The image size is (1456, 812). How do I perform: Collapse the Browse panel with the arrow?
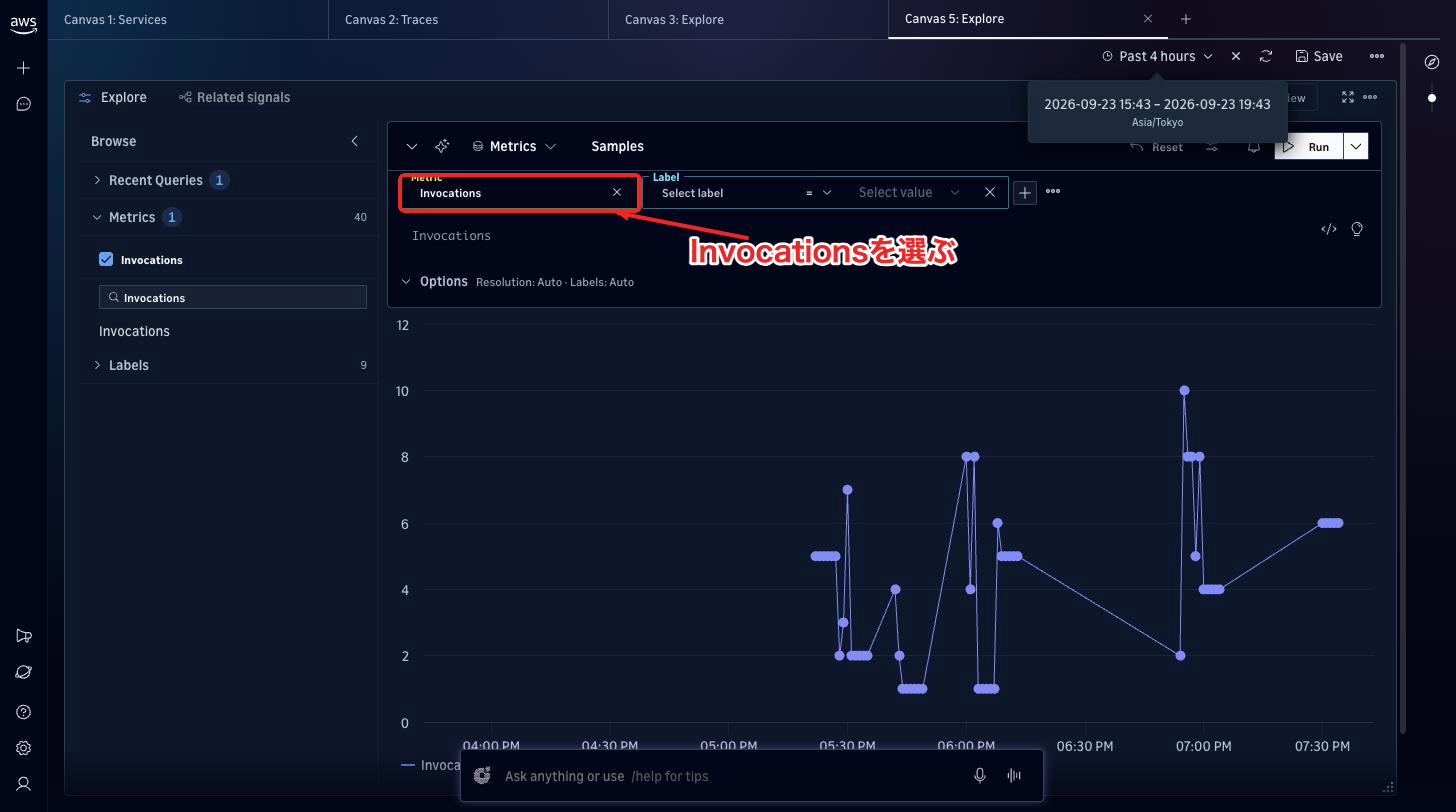point(354,141)
